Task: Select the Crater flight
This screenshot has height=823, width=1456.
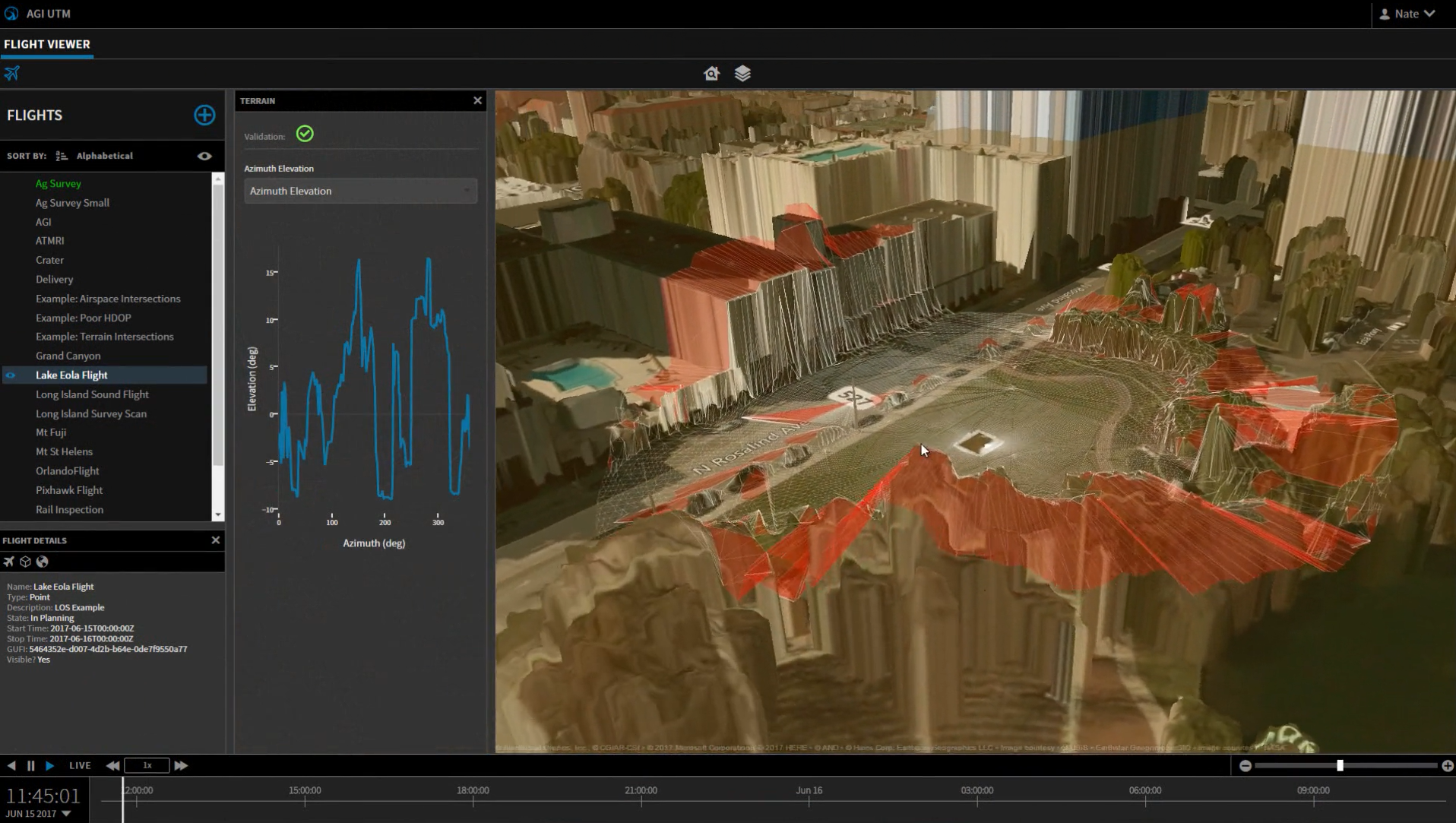Action: pos(49,260)
